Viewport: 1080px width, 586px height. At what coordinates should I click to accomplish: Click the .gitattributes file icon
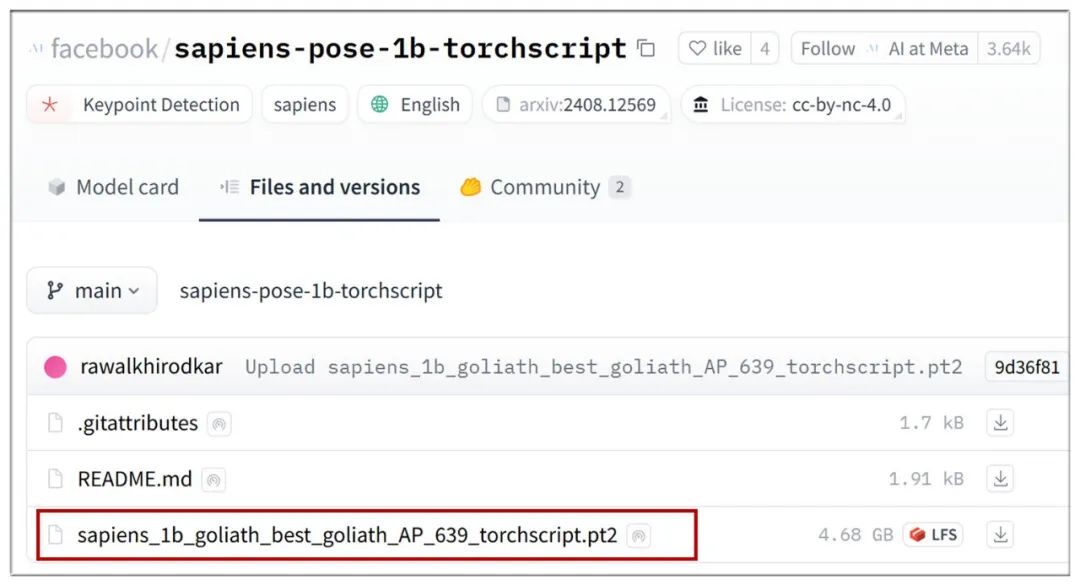coord(55,423)
